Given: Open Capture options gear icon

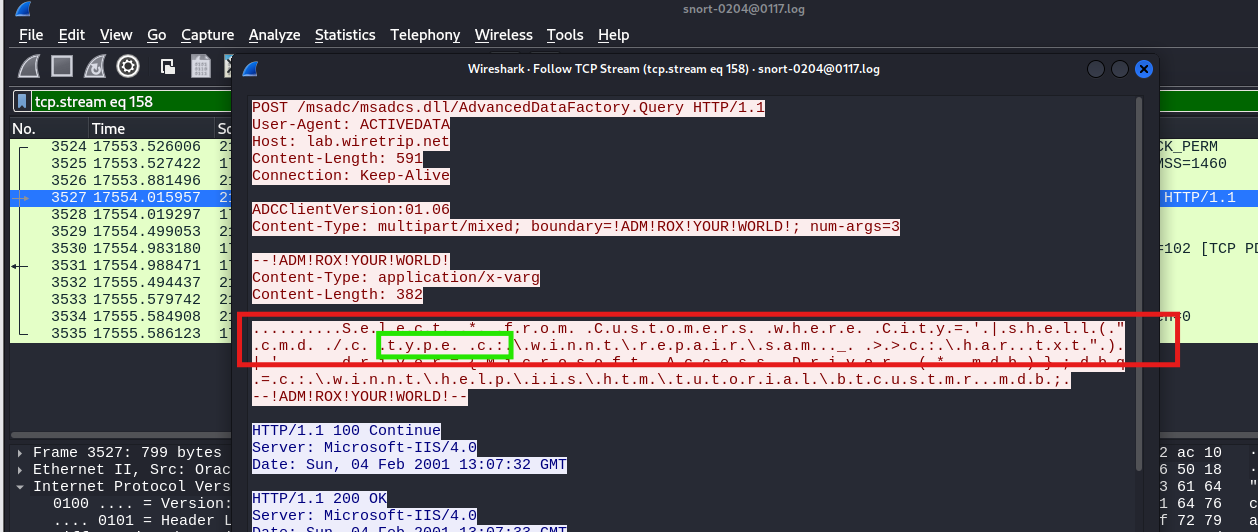Looking at the screenshot, I should pos(128,67).
